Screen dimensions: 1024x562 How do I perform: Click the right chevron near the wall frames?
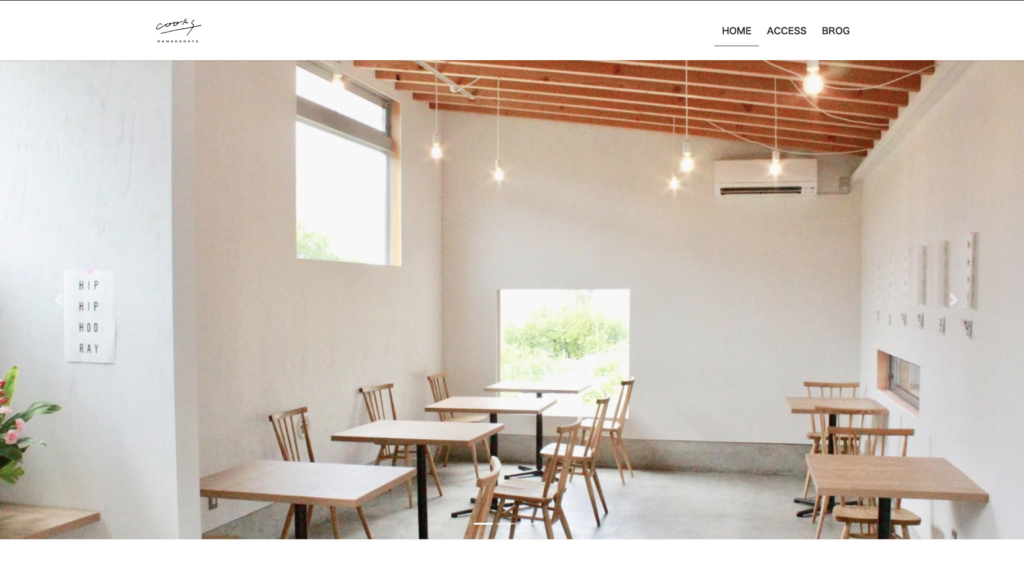tap(953, 300)
